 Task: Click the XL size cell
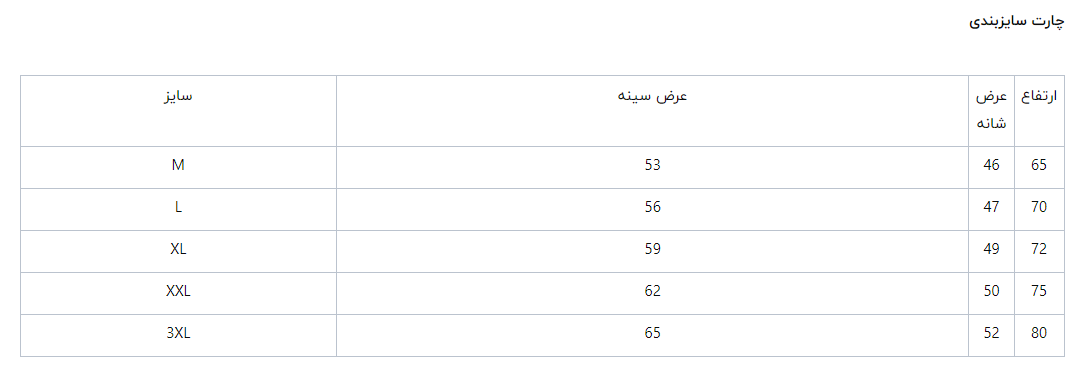coord(178,249)
